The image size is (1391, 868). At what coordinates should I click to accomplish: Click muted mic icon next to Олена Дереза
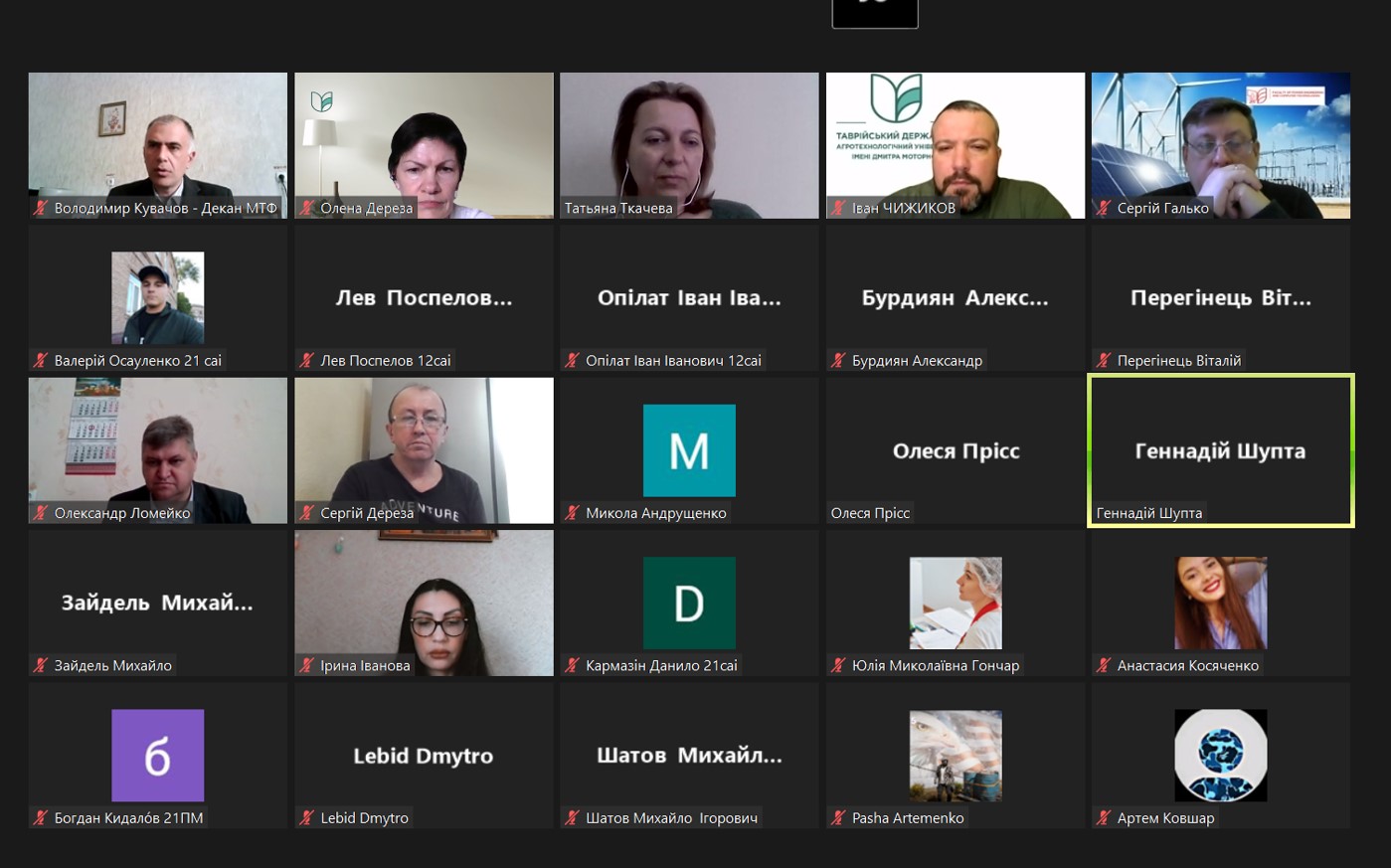tap(307, 208)
